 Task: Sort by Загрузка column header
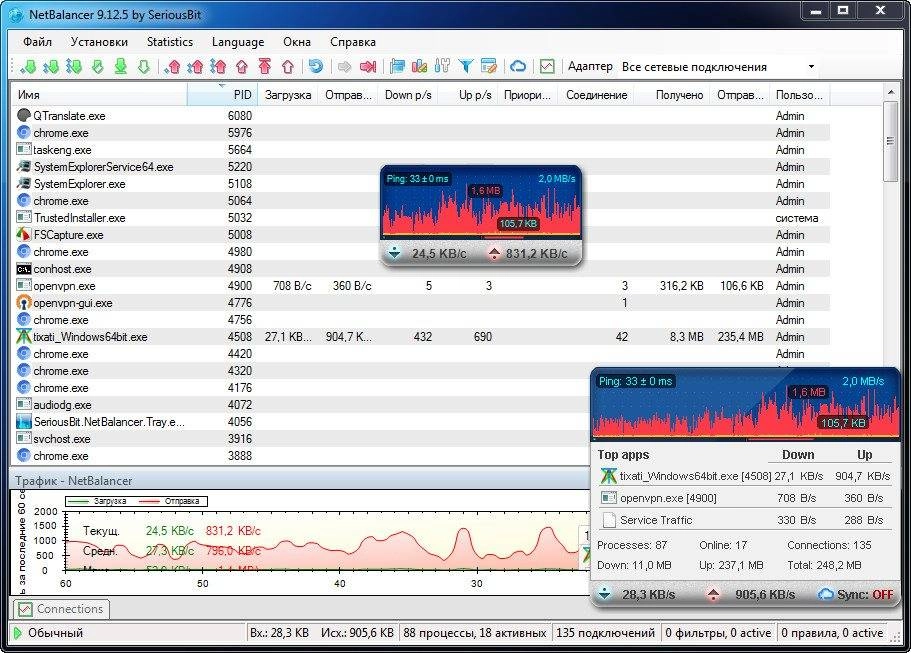tap(288, 95)
